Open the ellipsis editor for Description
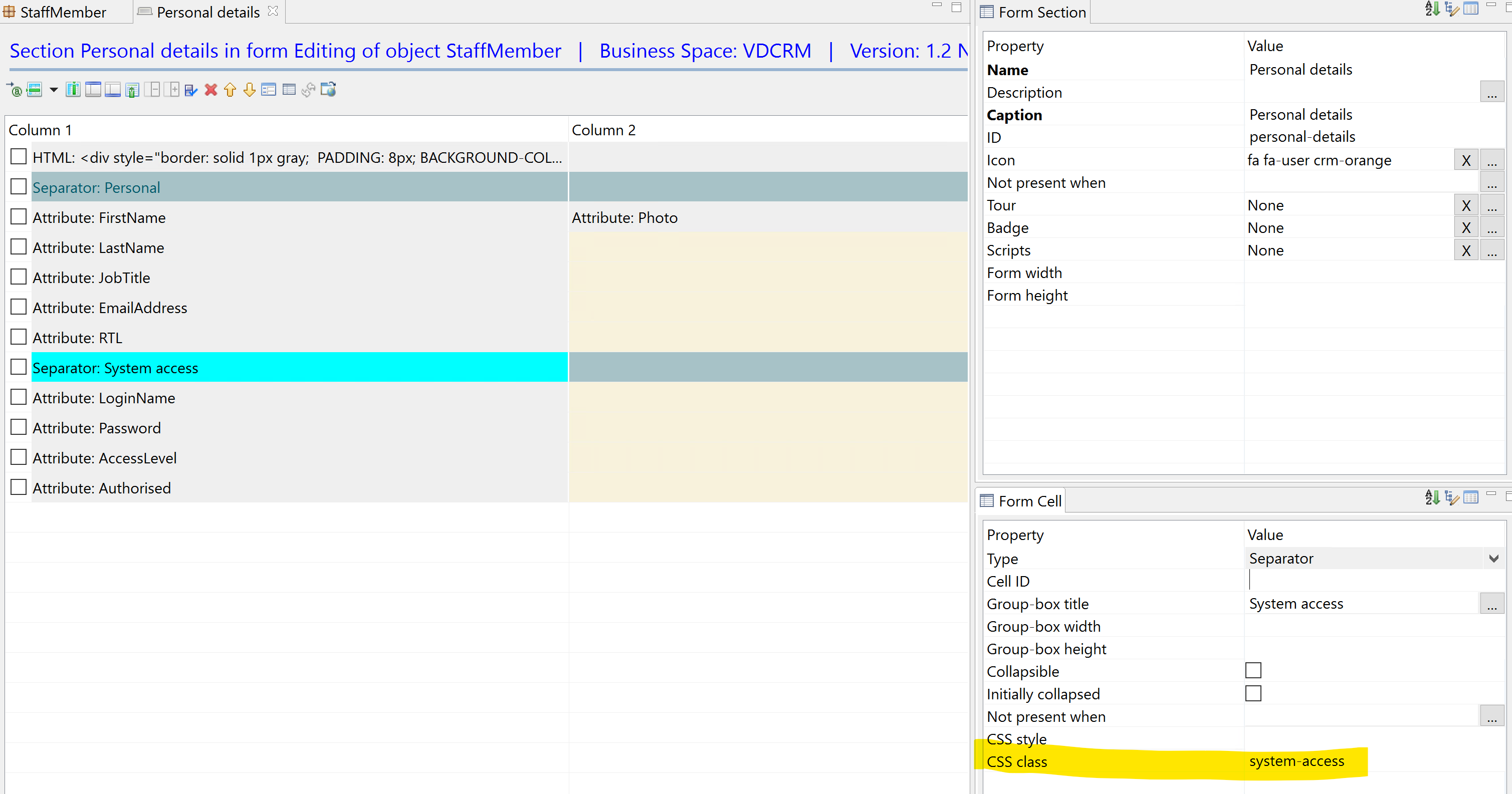 tap(1491, 92)
